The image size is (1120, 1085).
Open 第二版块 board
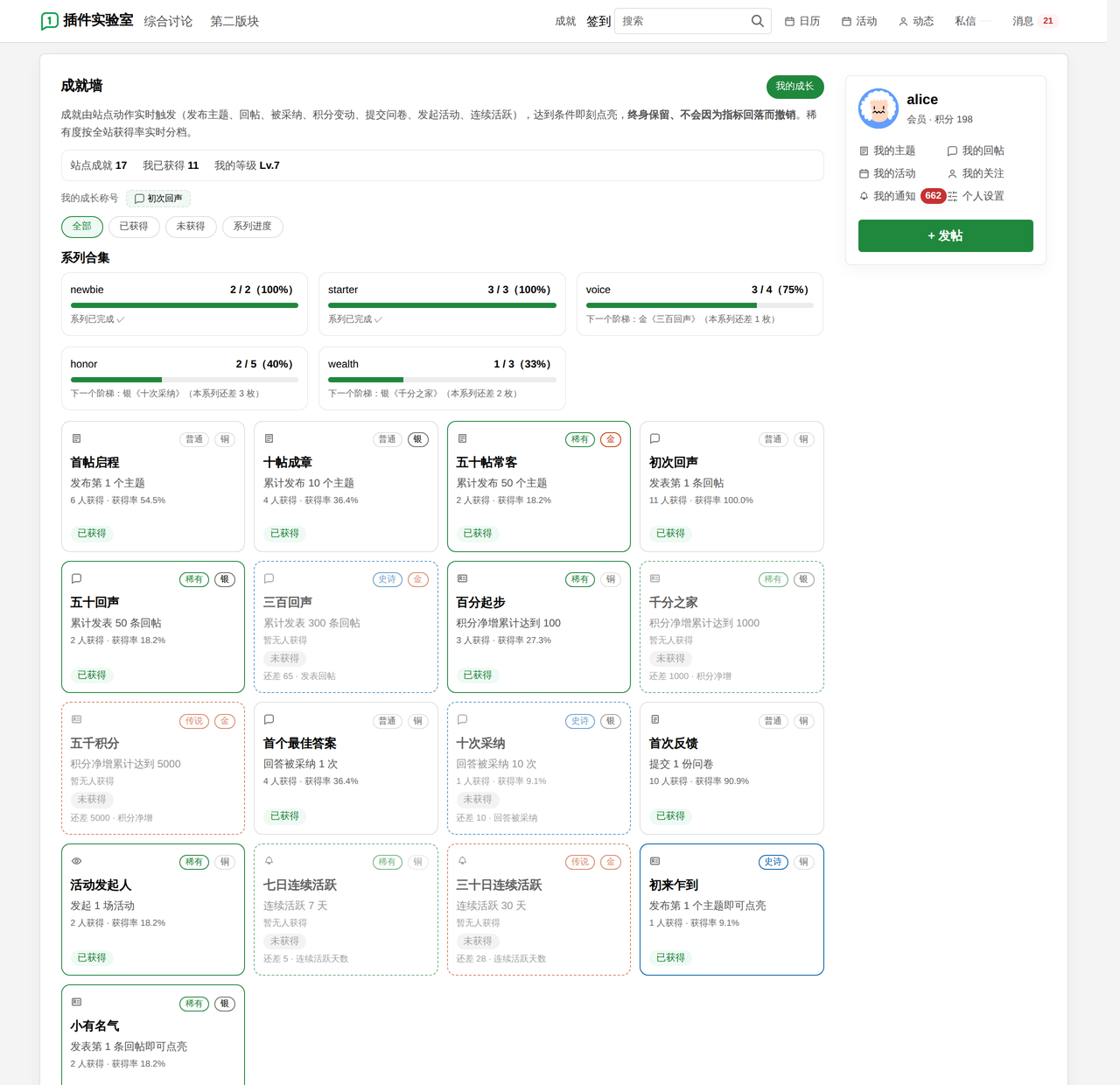pyautogui.click(x=234, y=21)
